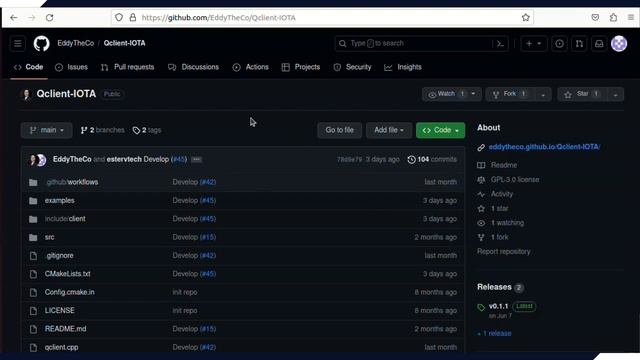Open the user profile avatar menu

pos(619,44)
